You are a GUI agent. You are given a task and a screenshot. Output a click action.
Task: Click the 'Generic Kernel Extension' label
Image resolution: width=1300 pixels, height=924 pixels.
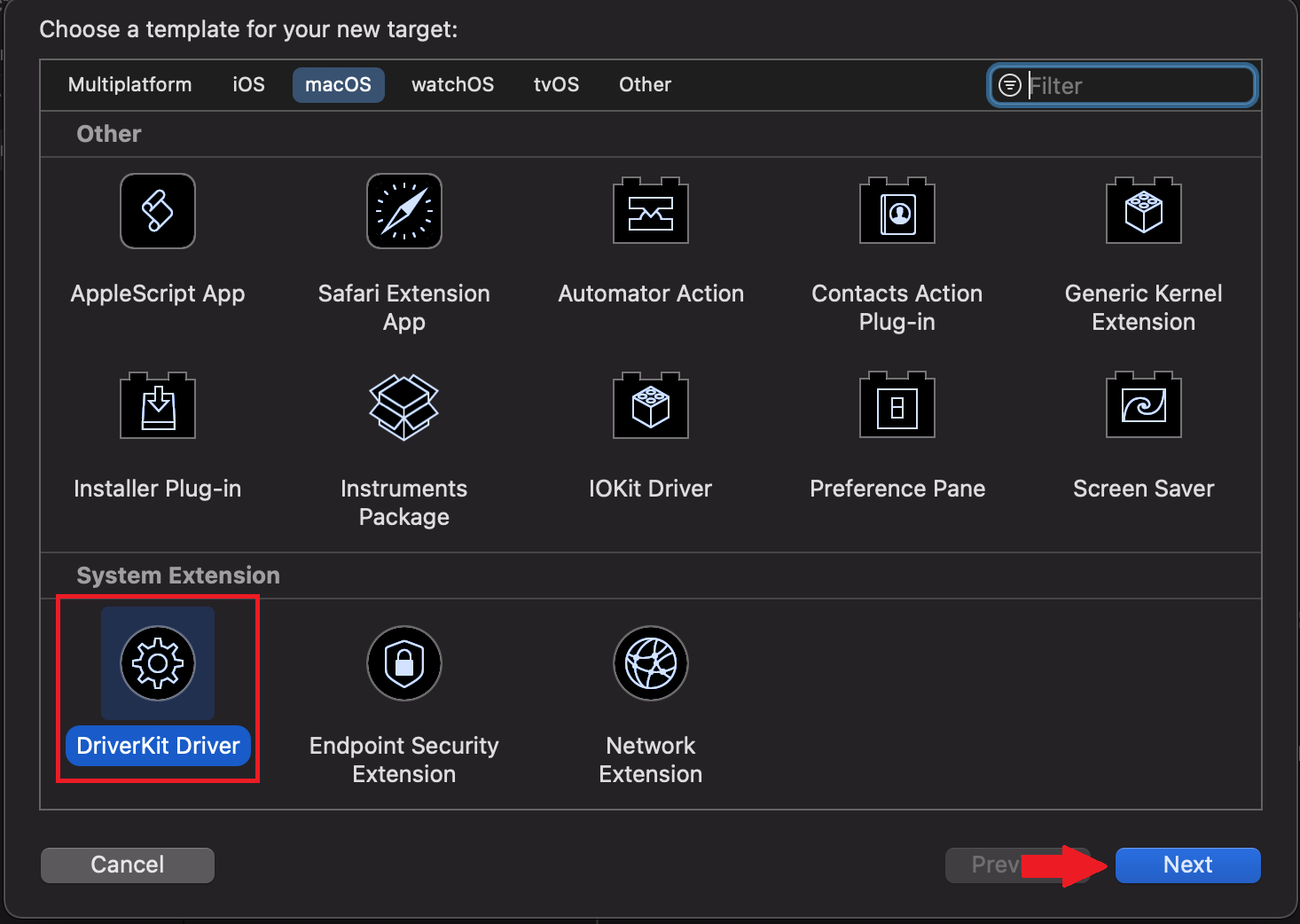coord(1144,308)
